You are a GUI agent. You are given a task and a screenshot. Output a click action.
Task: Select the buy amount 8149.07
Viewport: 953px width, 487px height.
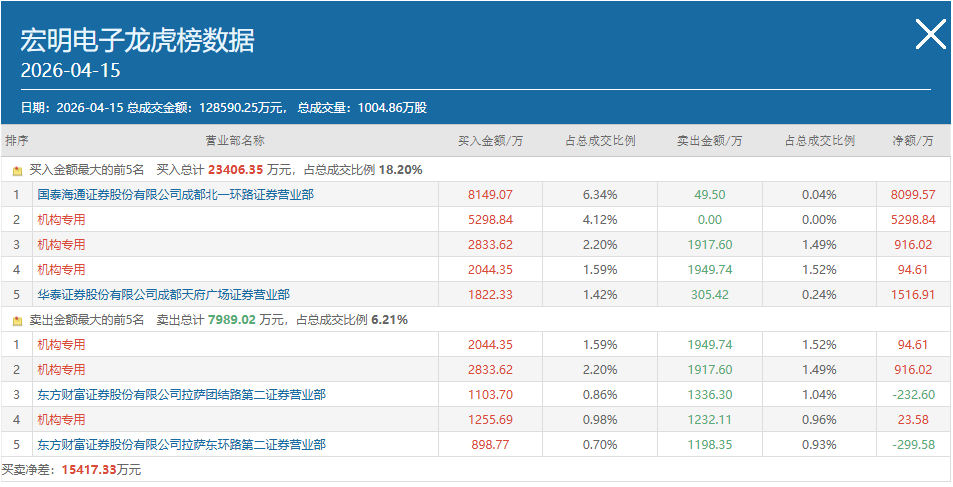[490, 195]
